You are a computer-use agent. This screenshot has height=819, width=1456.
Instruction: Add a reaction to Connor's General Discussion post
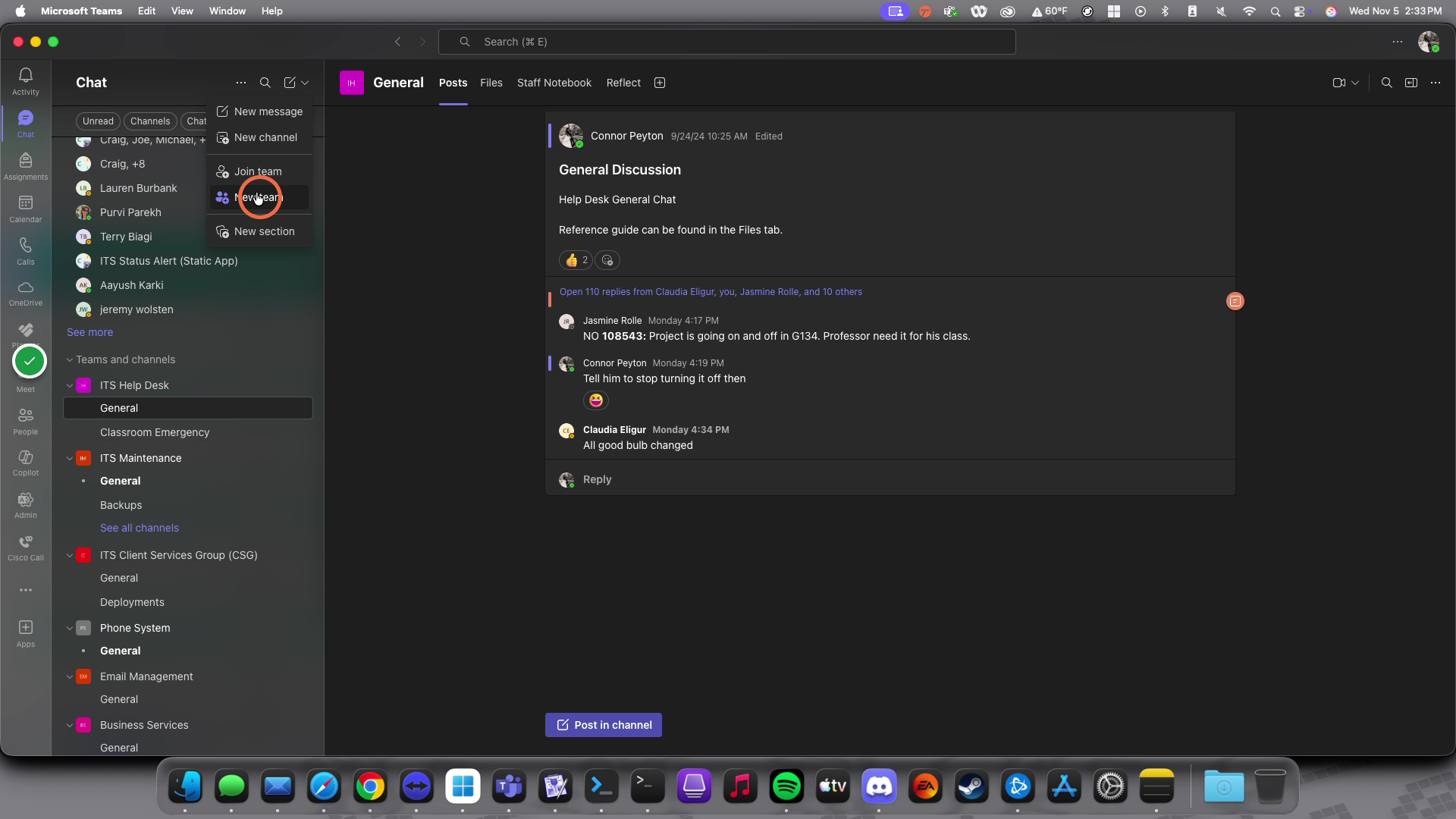coord(607,260)
